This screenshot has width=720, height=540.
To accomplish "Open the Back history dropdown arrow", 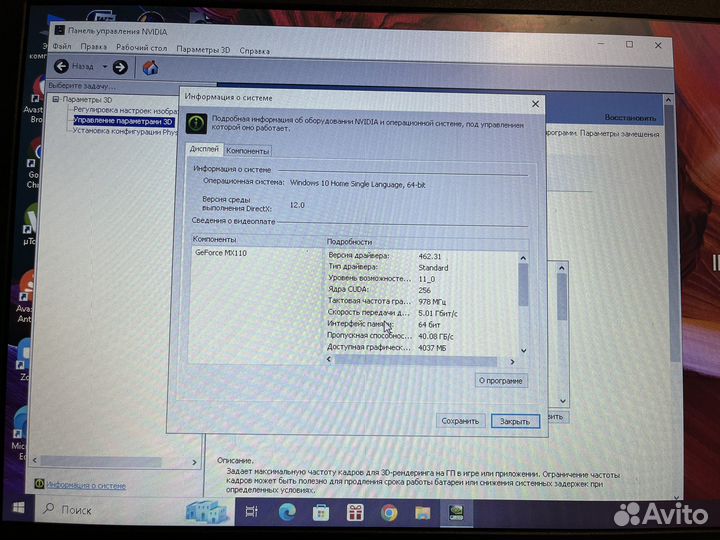I will (105, 67).
